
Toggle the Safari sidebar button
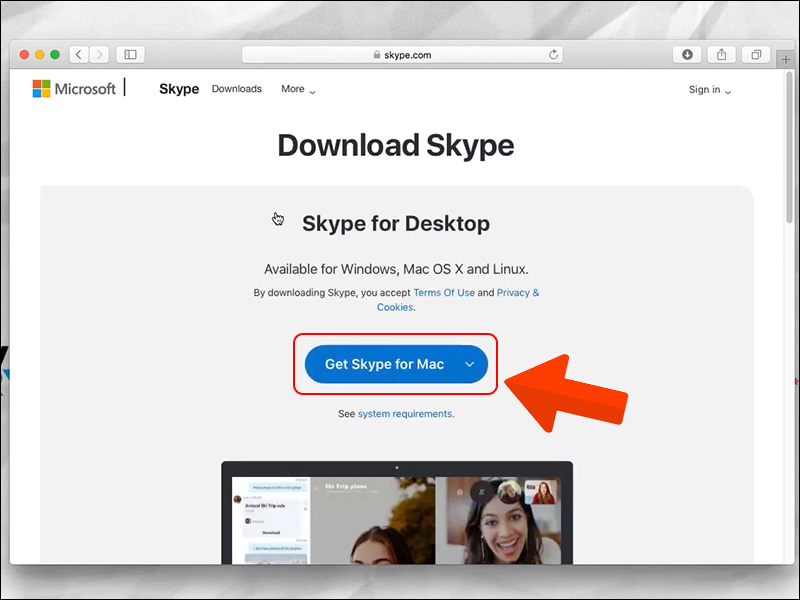[131, 55]
